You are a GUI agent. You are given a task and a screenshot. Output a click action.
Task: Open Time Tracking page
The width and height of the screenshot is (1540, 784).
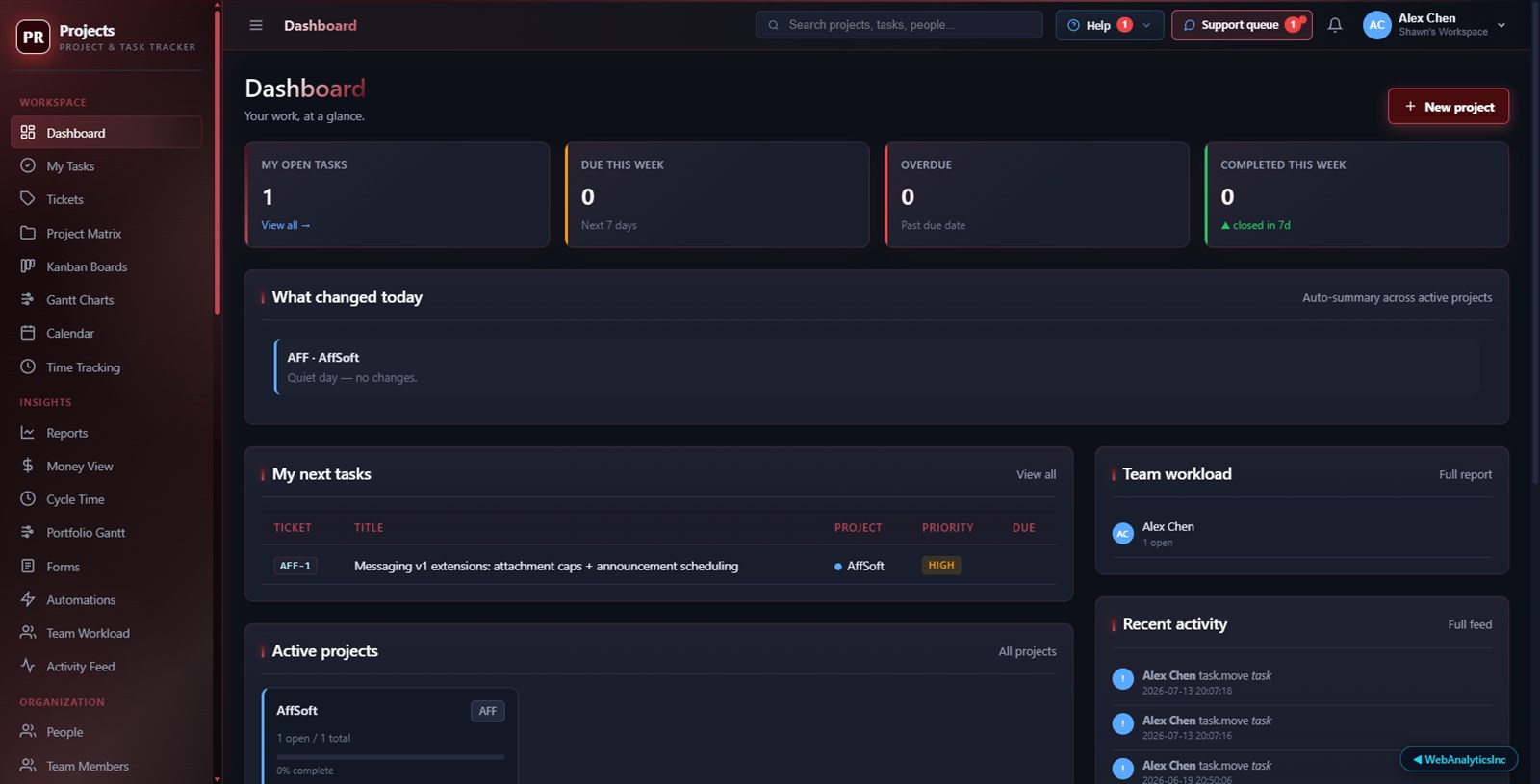[x=106, y=367]
